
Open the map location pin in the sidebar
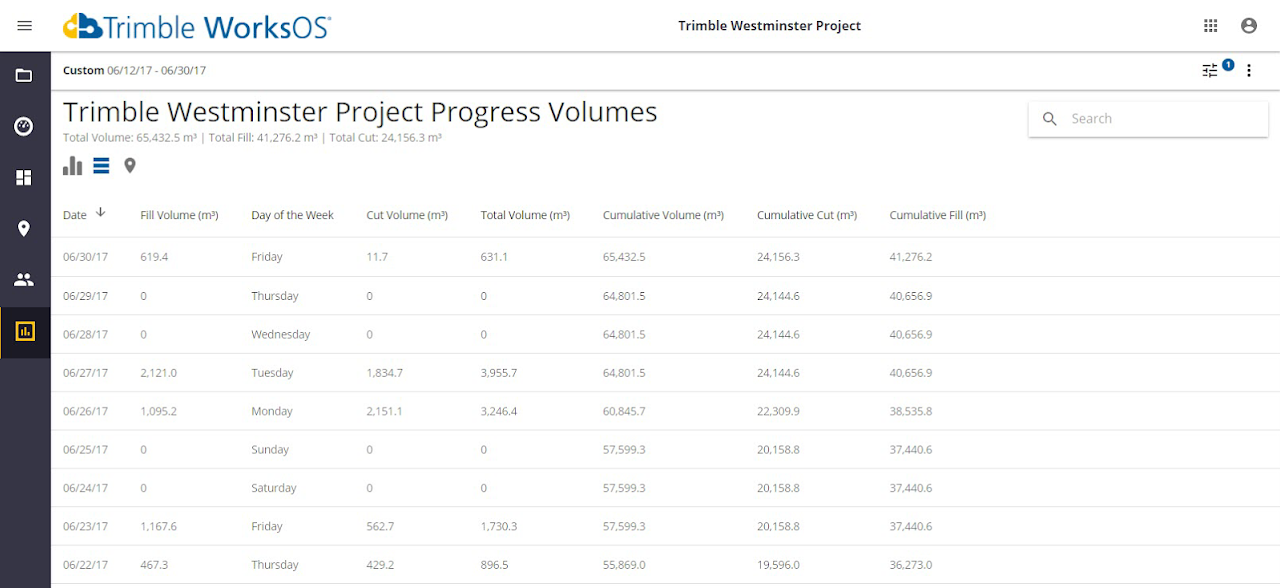(24, 229)
